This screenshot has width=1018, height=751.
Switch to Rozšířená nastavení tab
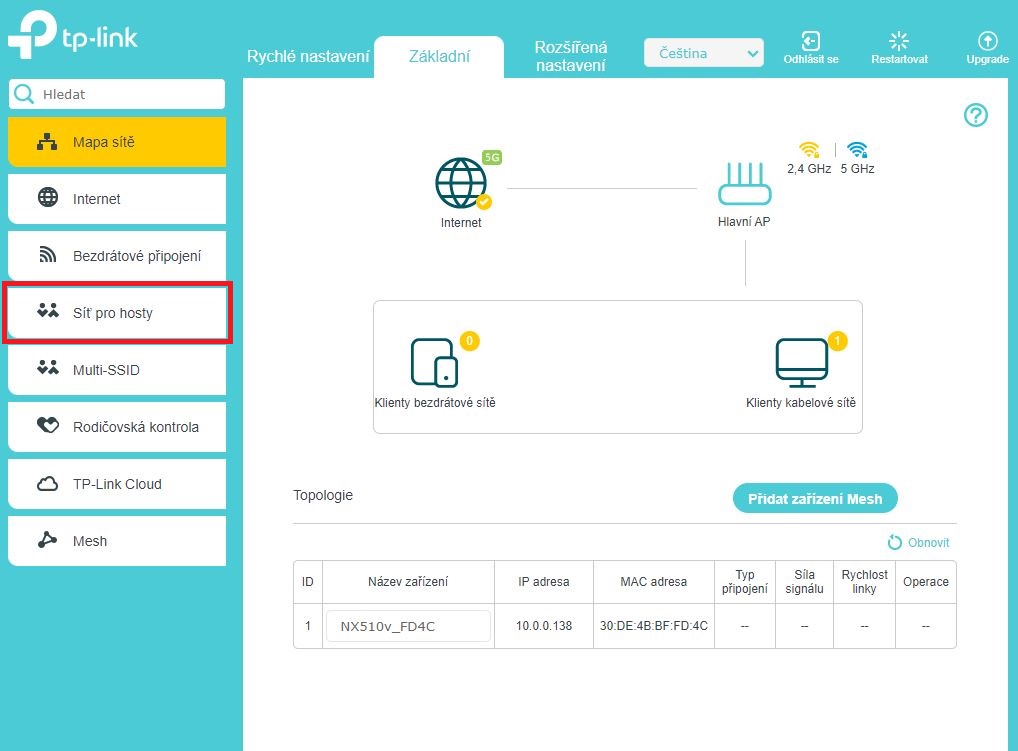(x=570, y=56)
